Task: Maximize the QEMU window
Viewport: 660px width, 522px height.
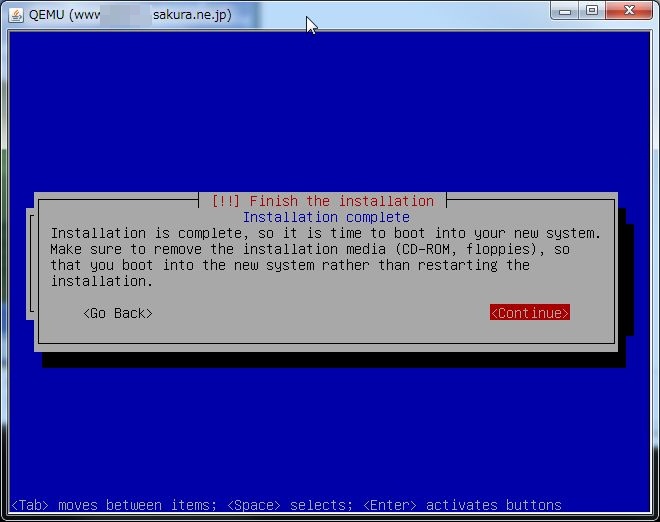Action: (x=592, y=11)
